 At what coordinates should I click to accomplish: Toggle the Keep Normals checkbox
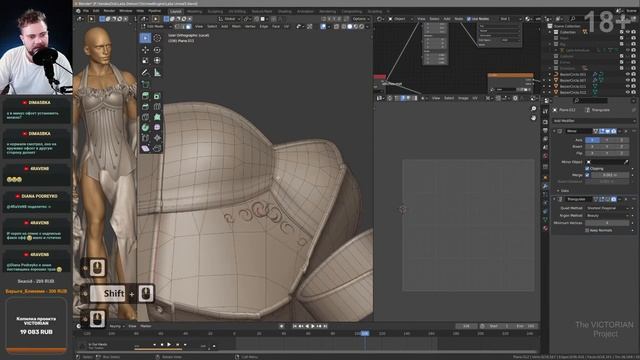tap(587, 230)
